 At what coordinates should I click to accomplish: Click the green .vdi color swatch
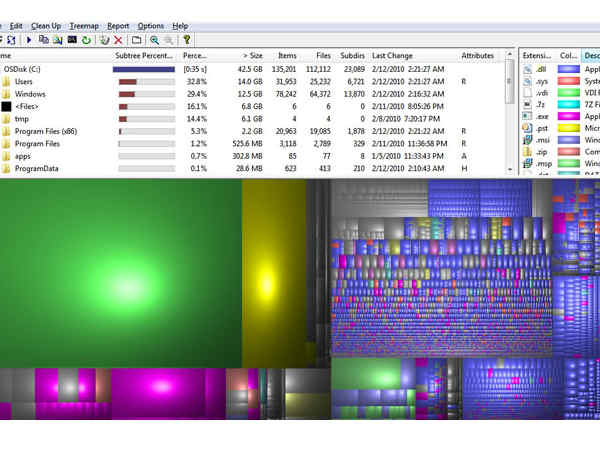(569, 93)
